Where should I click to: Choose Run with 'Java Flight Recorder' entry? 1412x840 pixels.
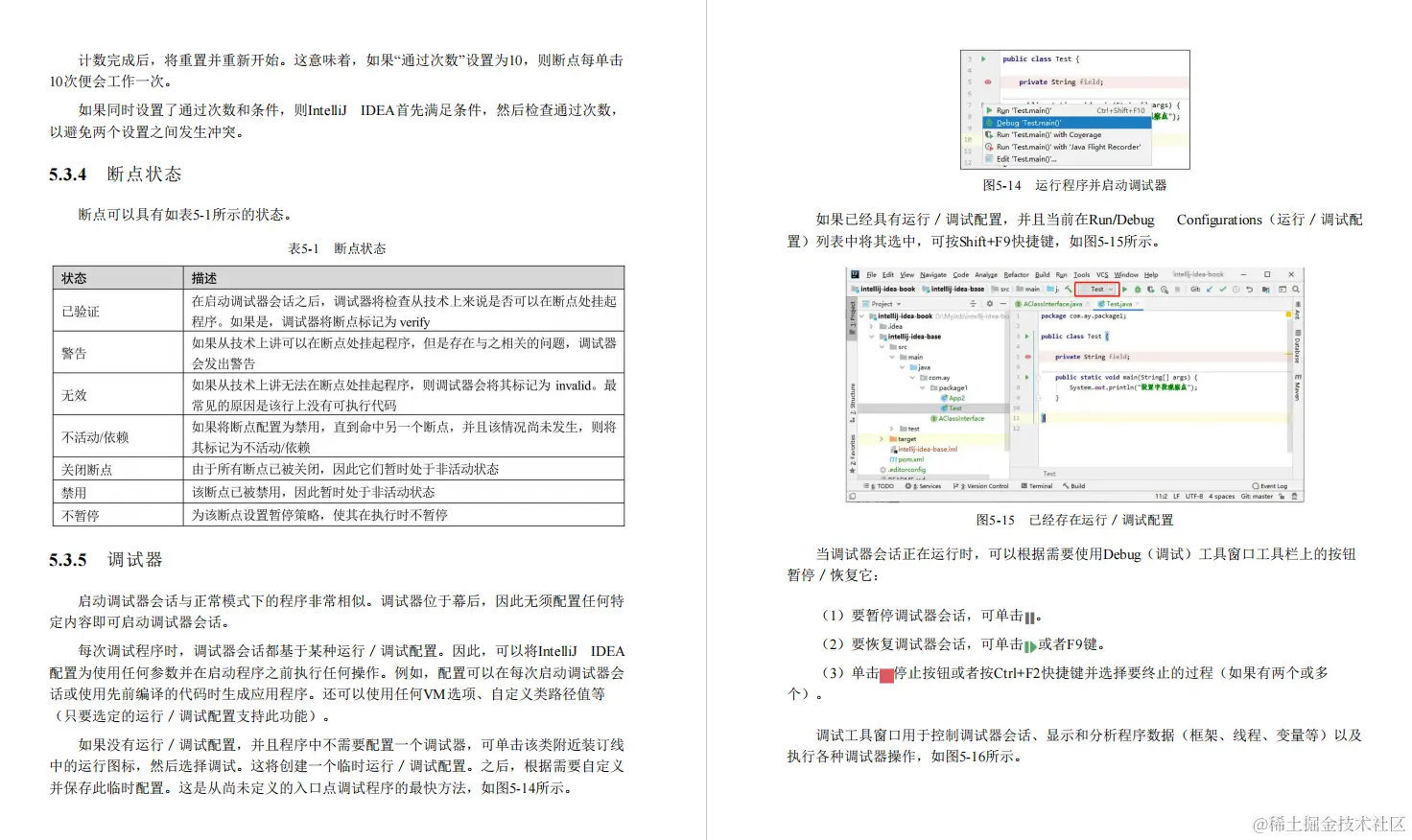[x=1067, y=147]
